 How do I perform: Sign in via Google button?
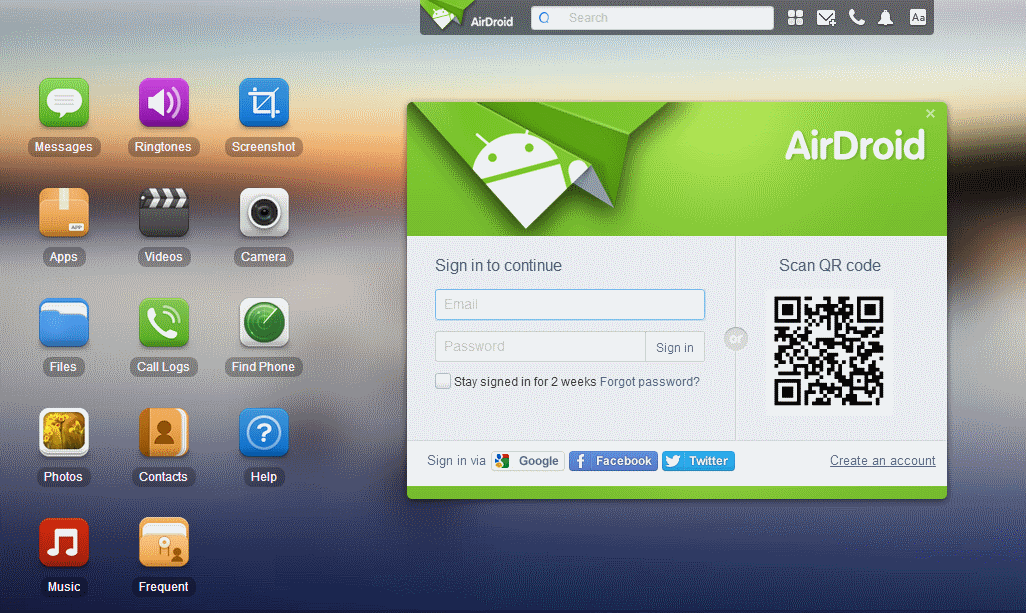[528, 461]
